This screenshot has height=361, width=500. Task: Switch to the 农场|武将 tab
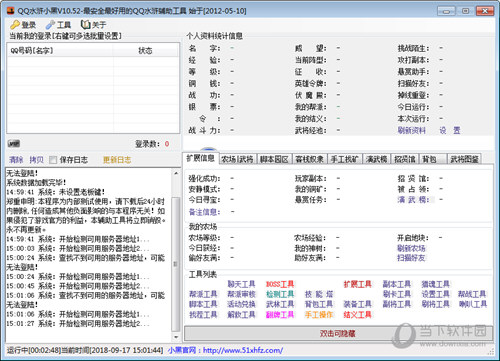click(237, 159)
